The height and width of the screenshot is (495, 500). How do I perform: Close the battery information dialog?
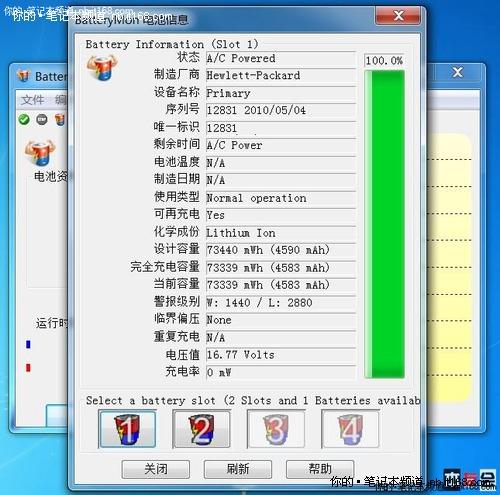coord(398,16)
